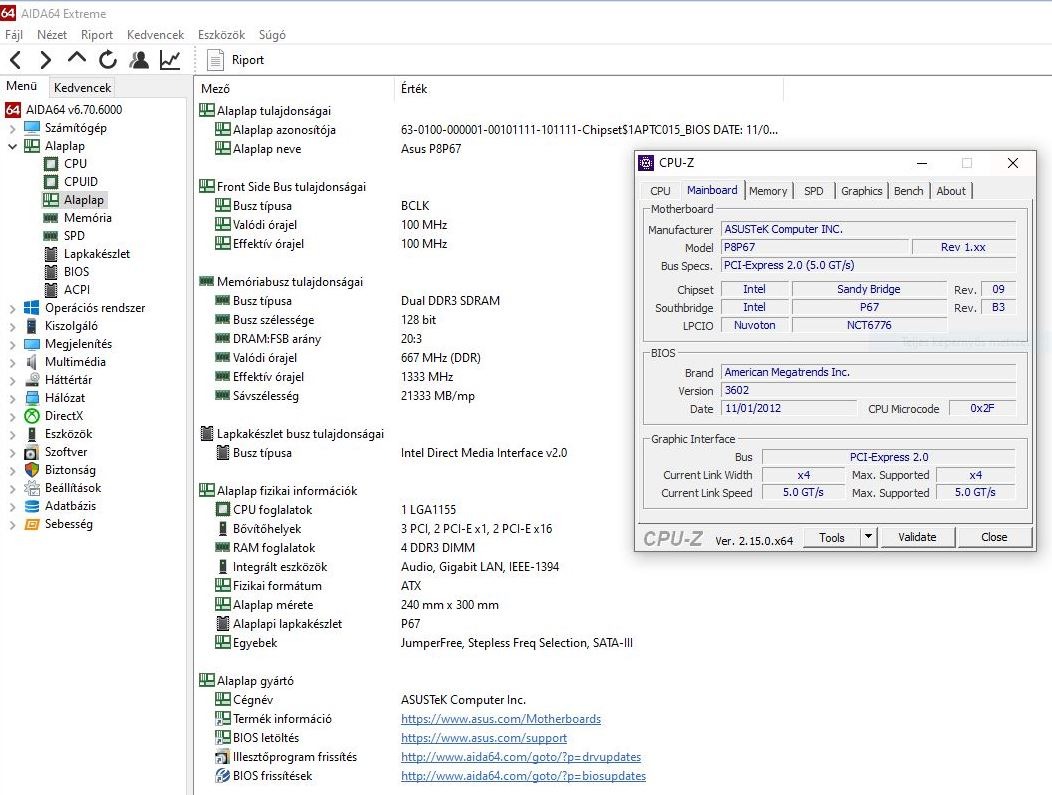Expand the Számítógép tree node

[13, 128]
